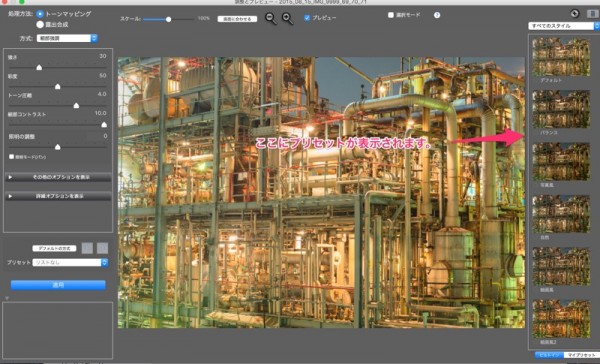Screen dimensions: 600x364
Task: Open the すべてのスタイル style filter dropdown
Action: pos(564,26)
